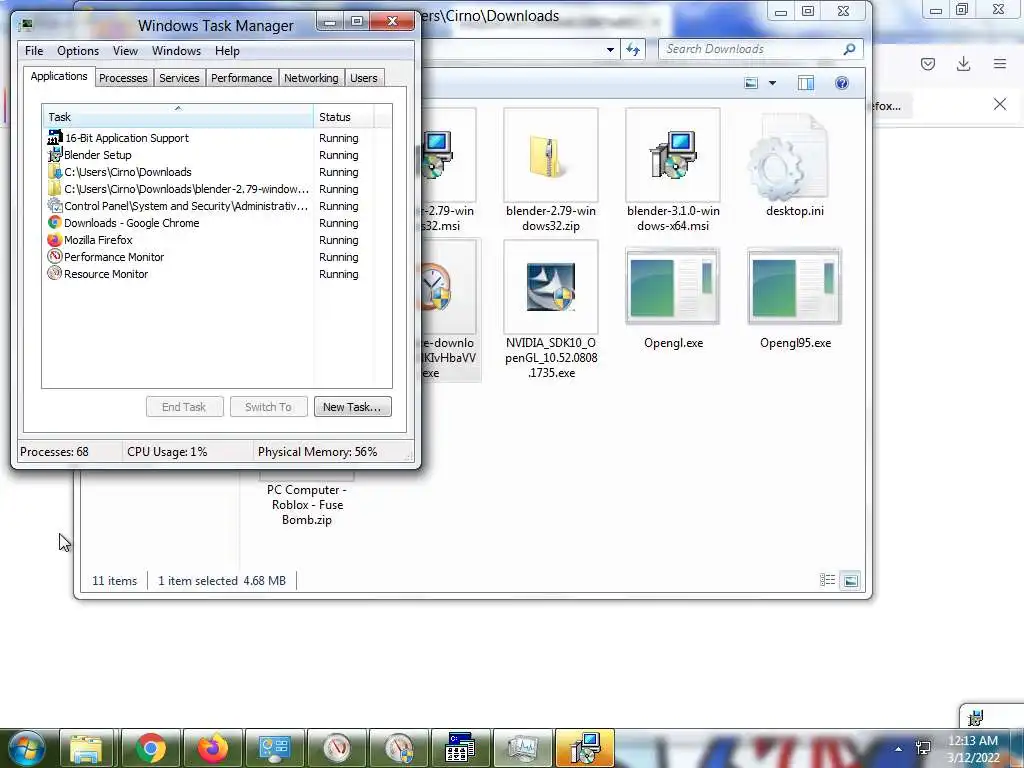The width and height of the screenshot is (1024, 768).
Task: Select the Blender Setup task row
Action: pos(202,155)
